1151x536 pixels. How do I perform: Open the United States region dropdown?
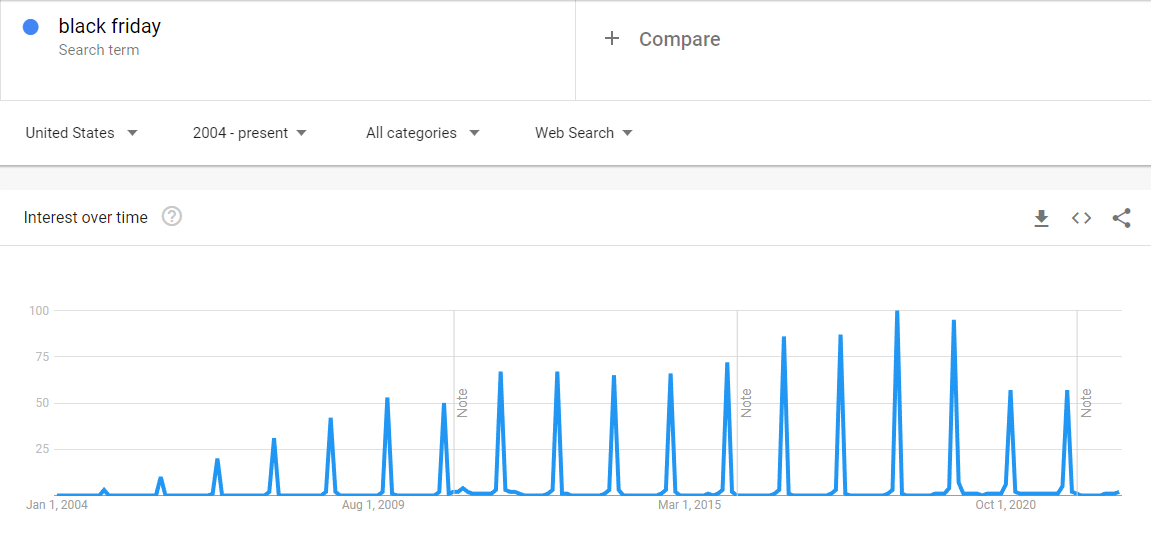tap(81, 133)
